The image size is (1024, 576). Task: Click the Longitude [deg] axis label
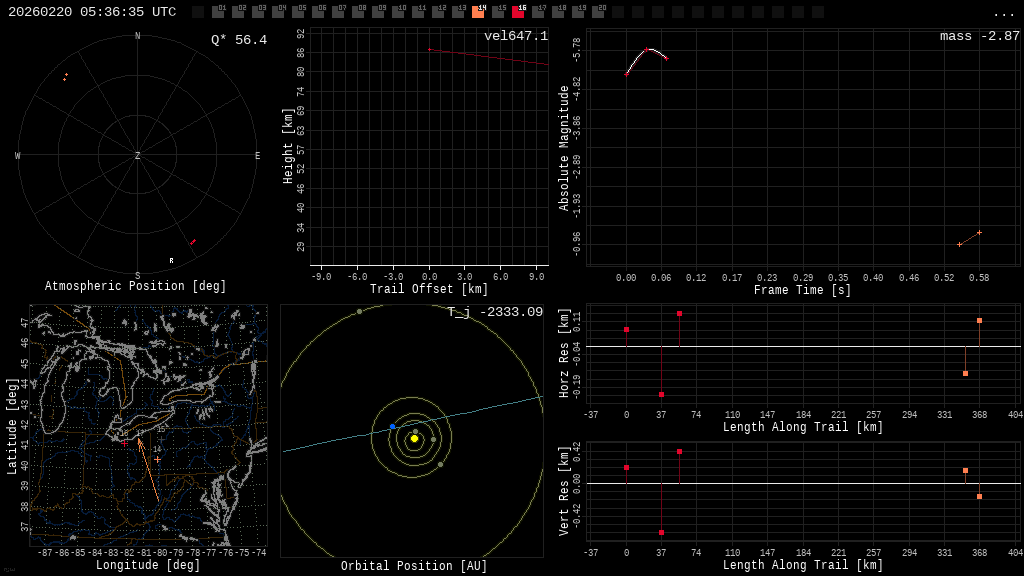pos(148,565)
